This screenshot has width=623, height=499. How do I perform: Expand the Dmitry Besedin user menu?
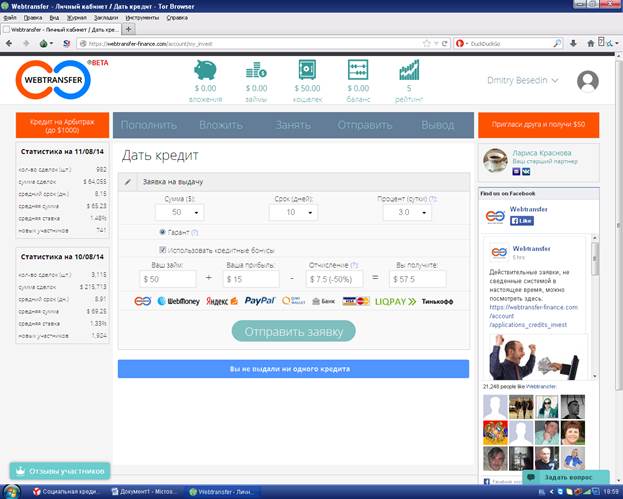522,80
